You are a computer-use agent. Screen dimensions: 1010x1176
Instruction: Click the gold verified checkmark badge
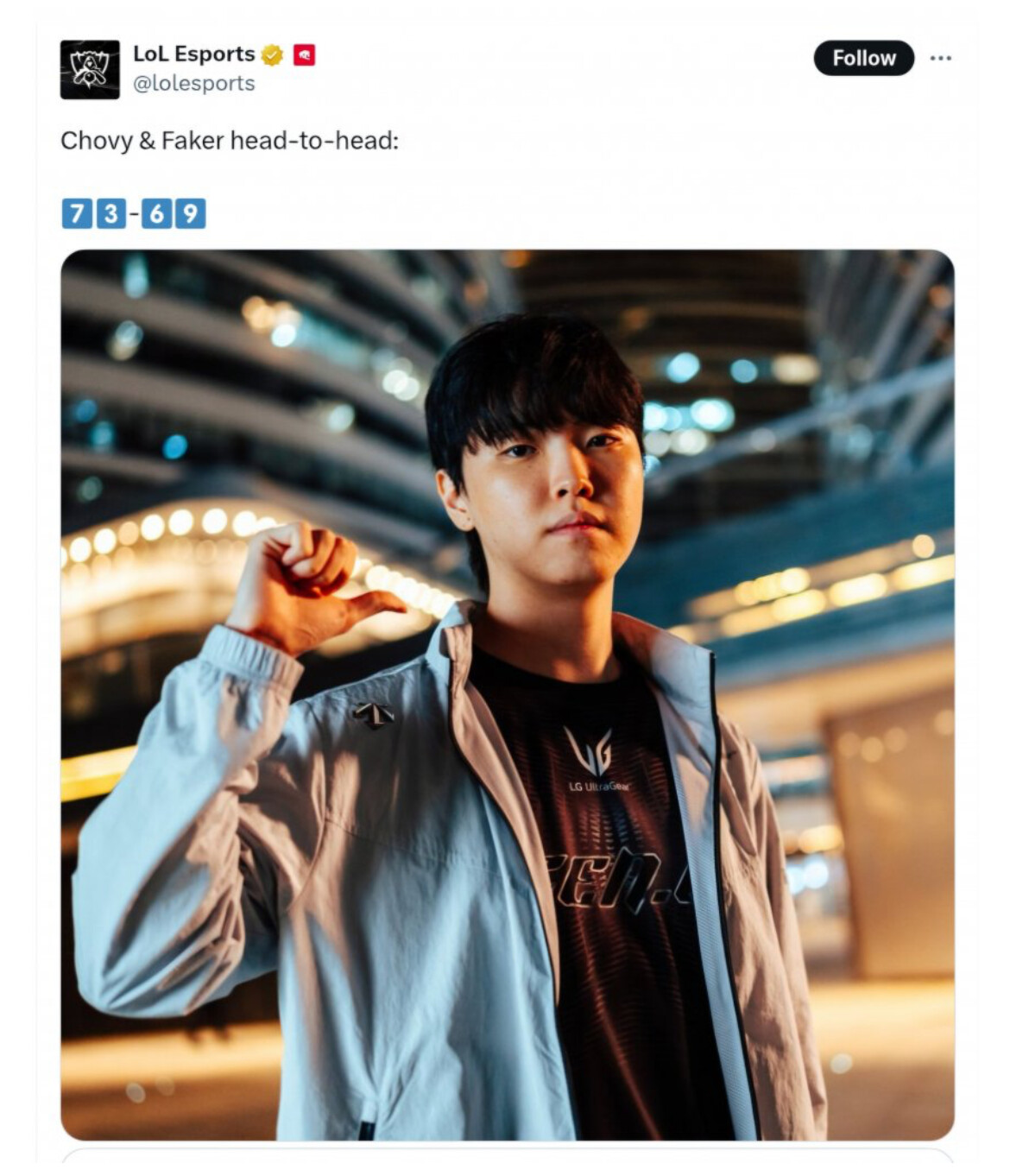pyautogui.click(x=272, y=54)
